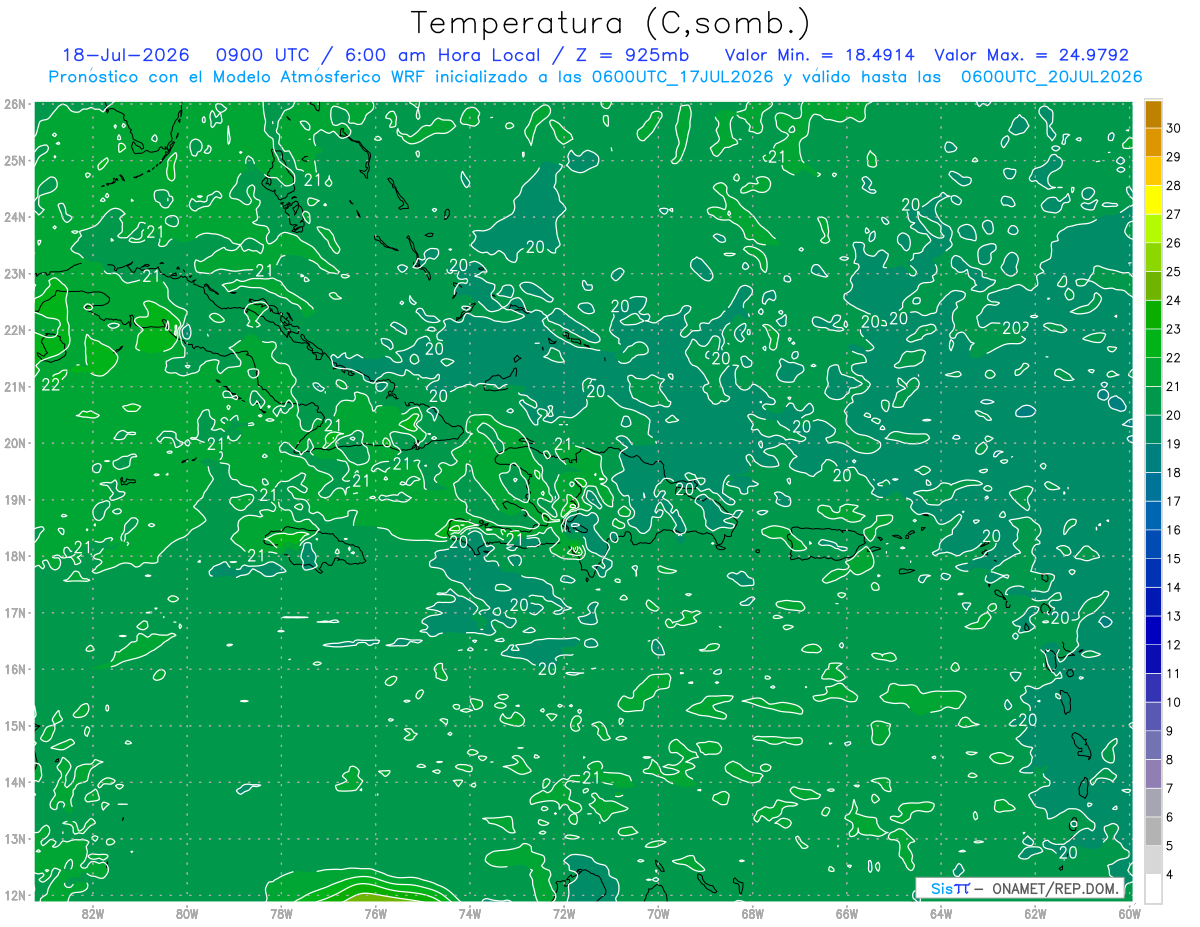Click the 70W longitude label
This screenshot has width=1200, height=927.
click(x=658, y=913)
